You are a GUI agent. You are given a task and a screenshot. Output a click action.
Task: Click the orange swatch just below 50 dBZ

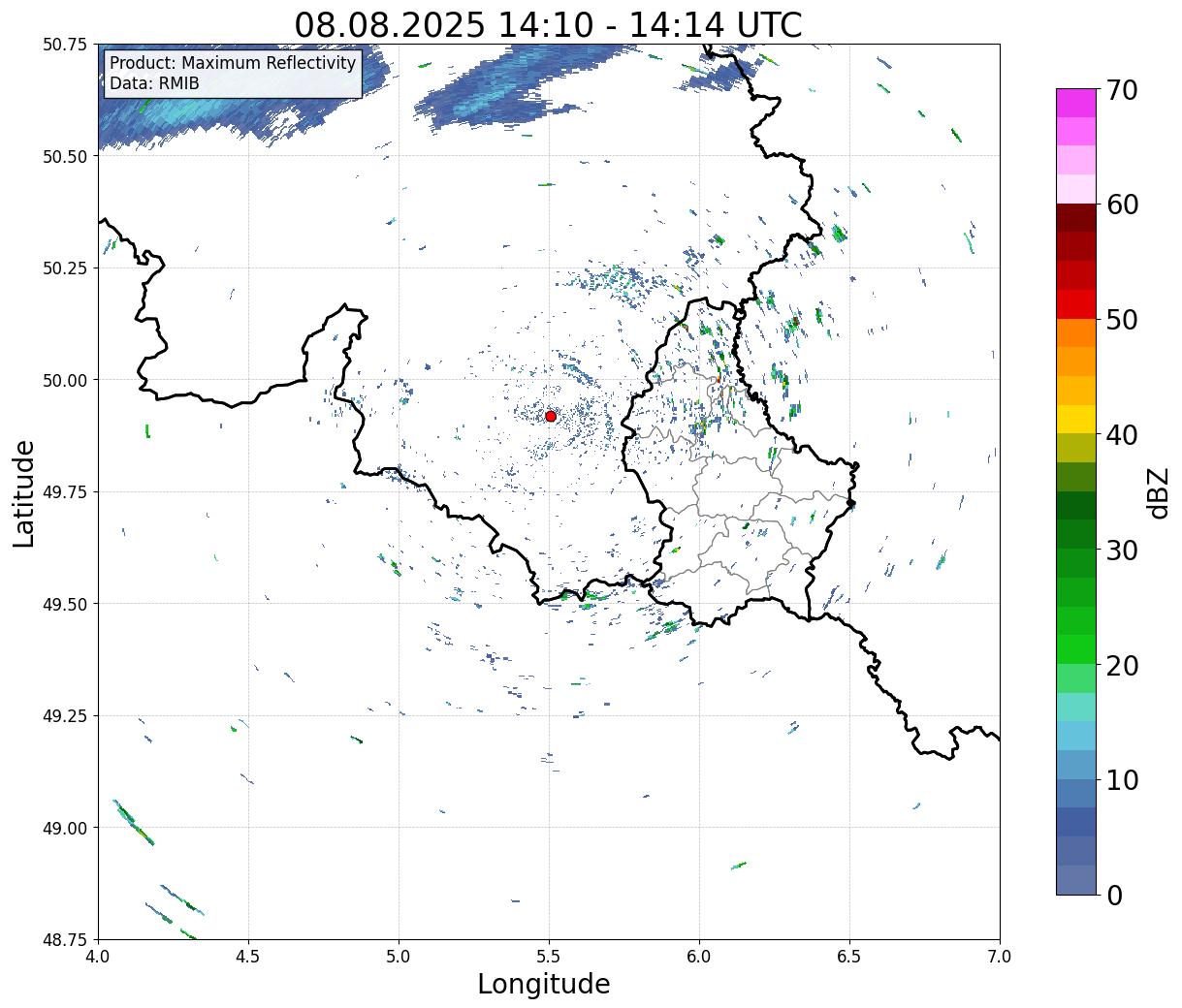tap(1076, 333)
